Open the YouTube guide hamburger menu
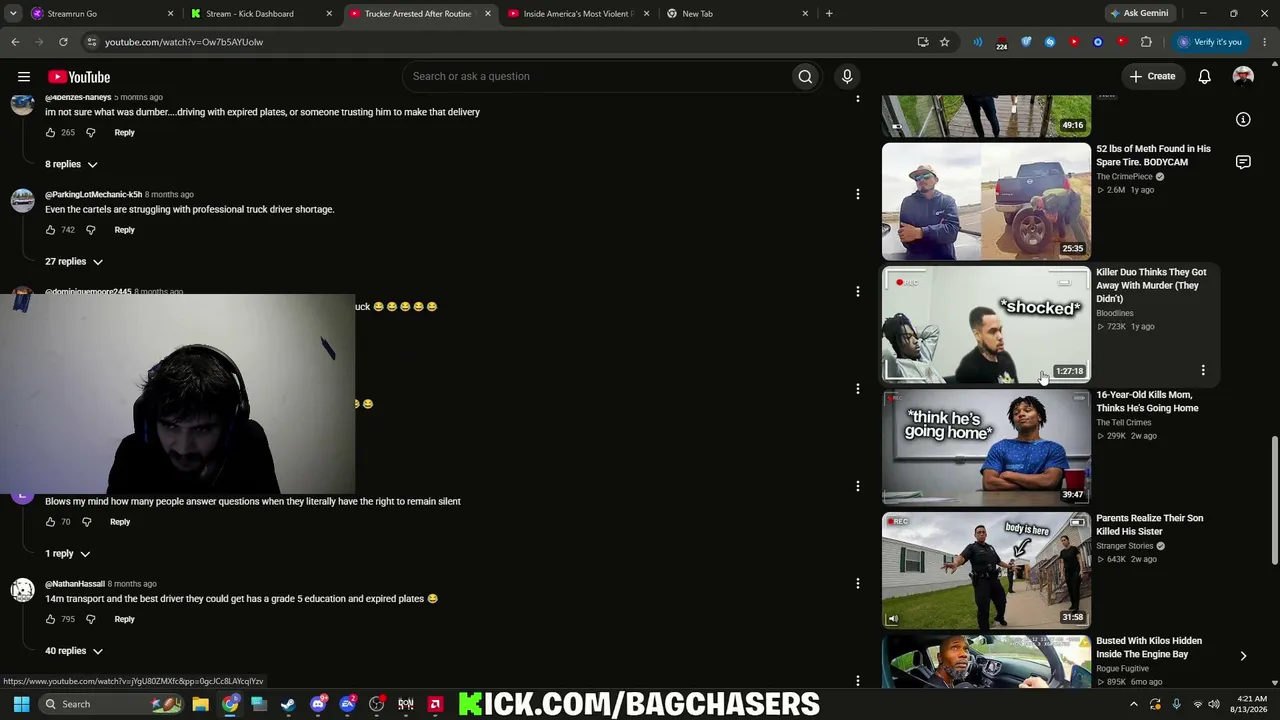This screenshot has width=1280, height=720. pos(24,77)
